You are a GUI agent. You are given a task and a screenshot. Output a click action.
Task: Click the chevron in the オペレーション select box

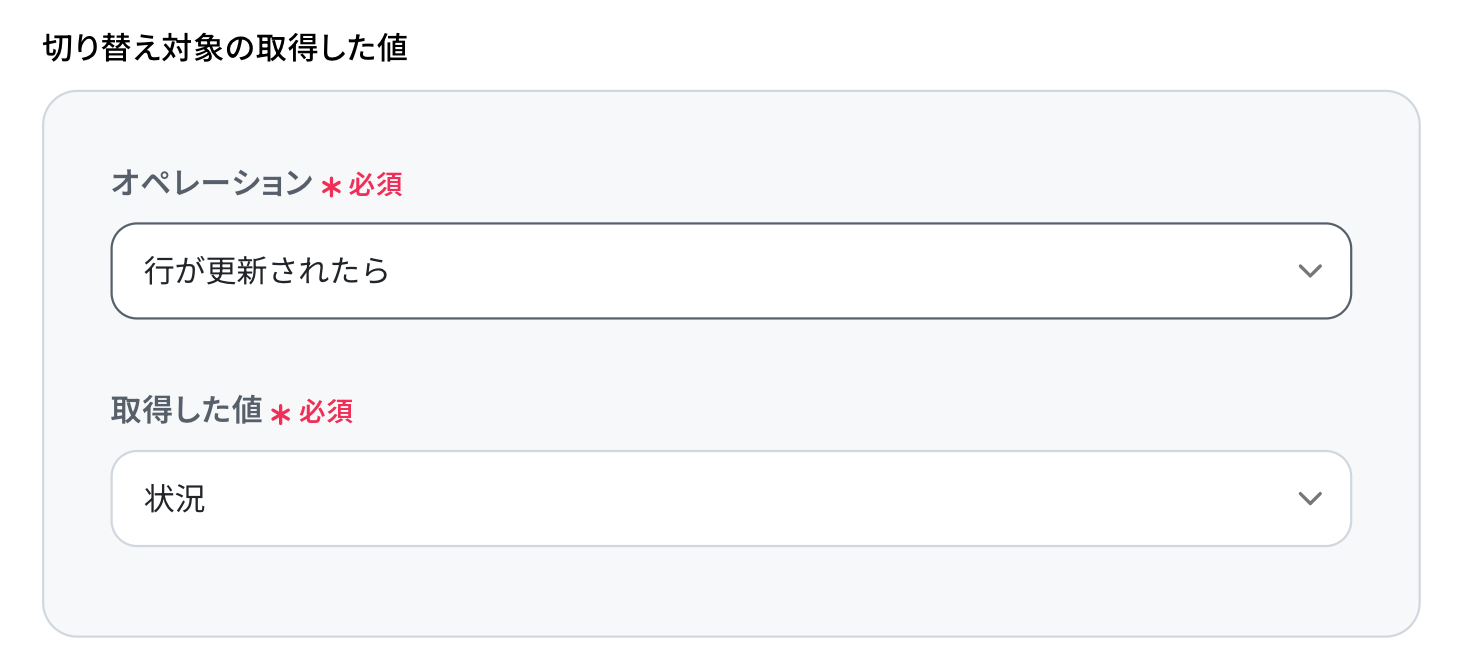coord(1309,271)
